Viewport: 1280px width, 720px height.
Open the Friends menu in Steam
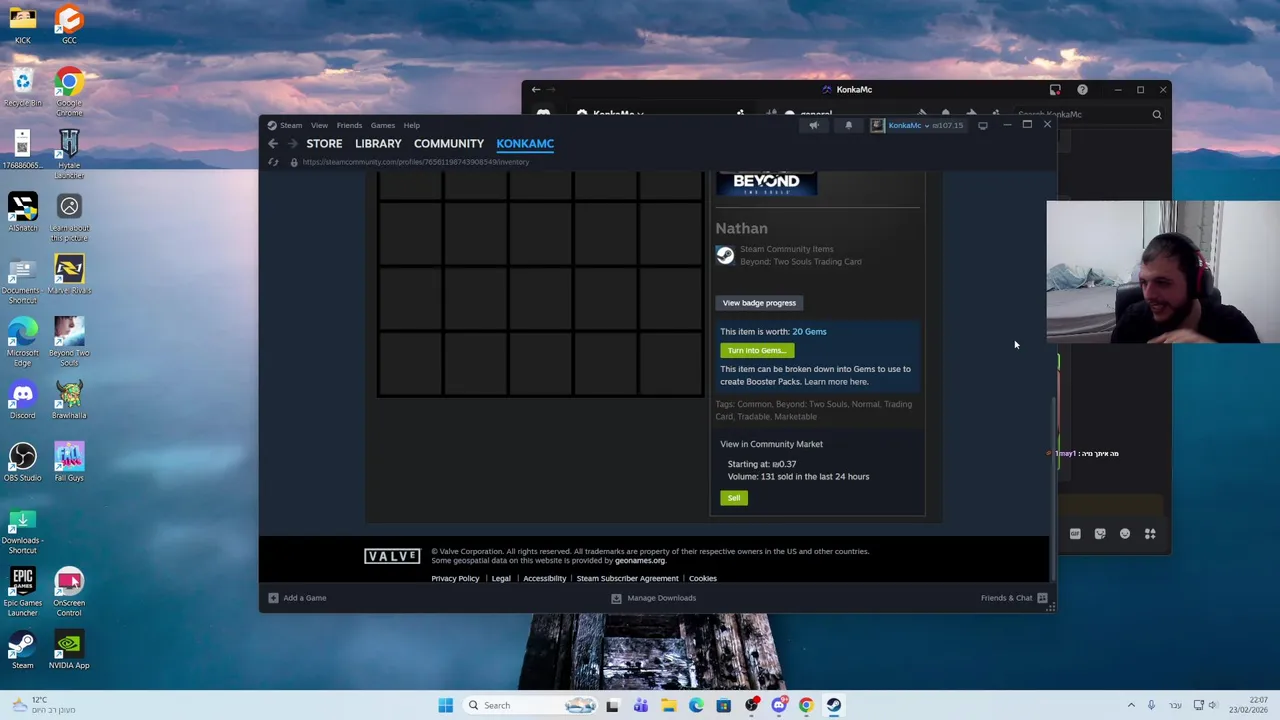pyautogui.click(x=349, y=125)
